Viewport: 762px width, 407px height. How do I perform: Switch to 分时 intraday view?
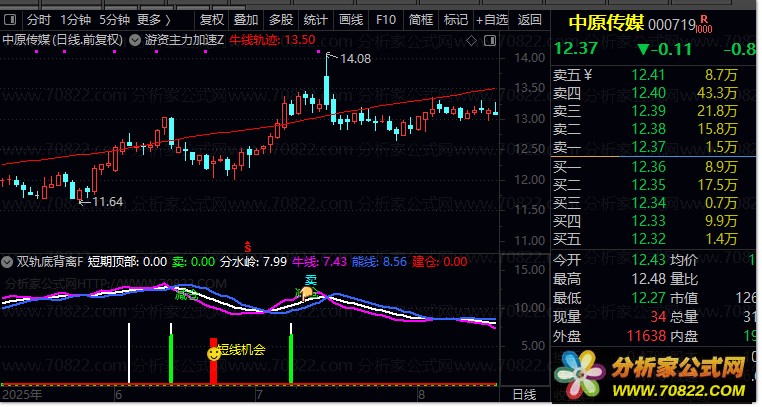tap(39, 20)
